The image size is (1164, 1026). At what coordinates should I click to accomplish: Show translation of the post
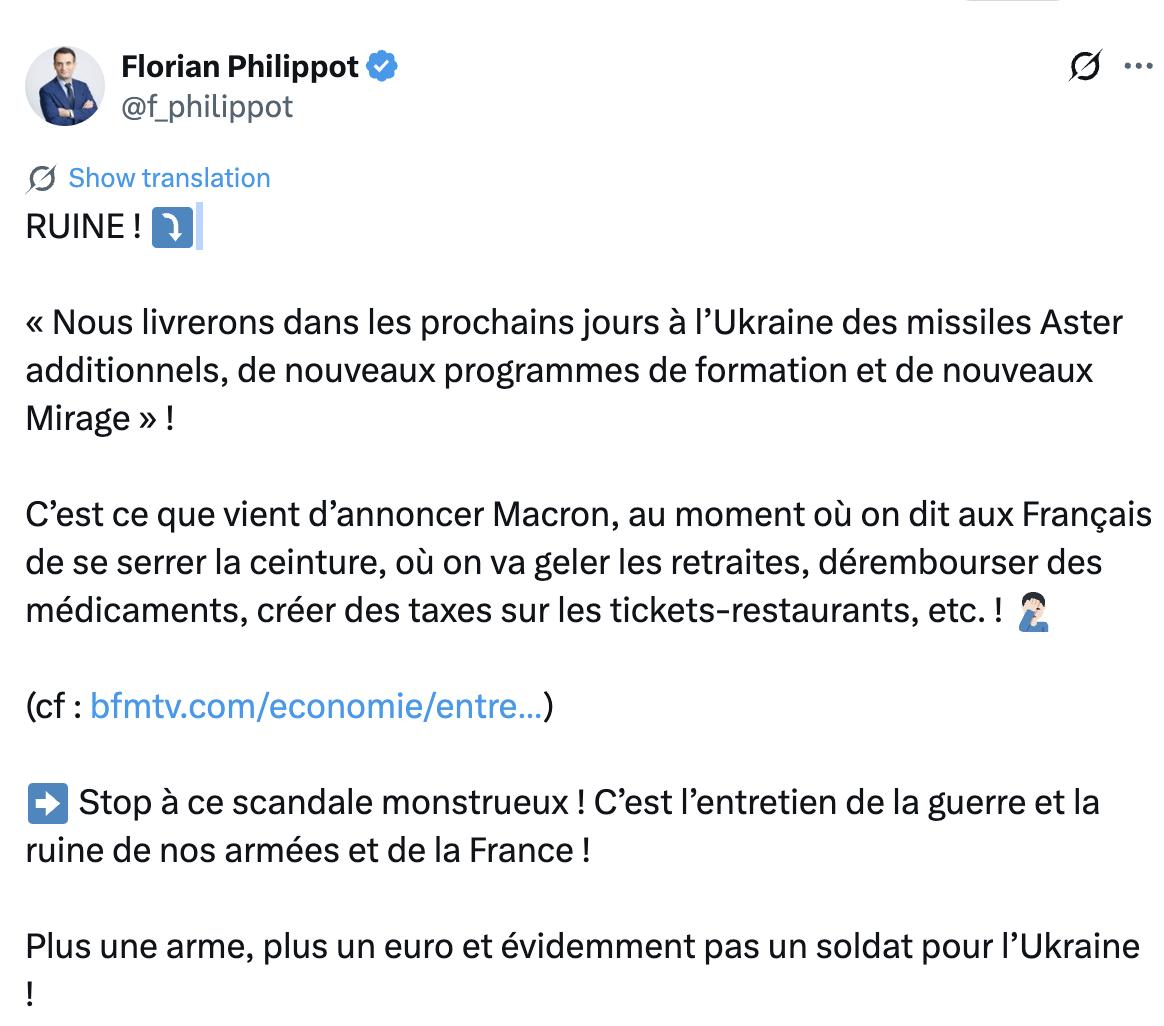[169, 178]
